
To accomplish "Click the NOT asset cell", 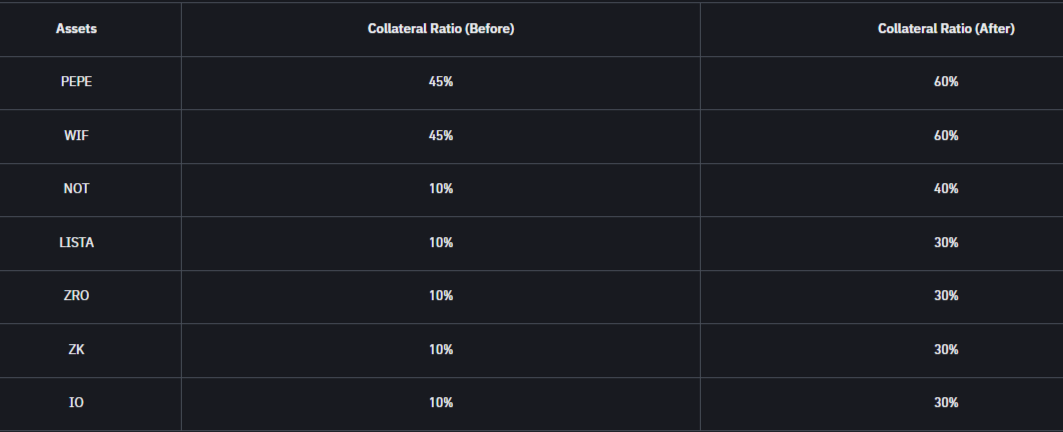I will (x=76, y=189).
